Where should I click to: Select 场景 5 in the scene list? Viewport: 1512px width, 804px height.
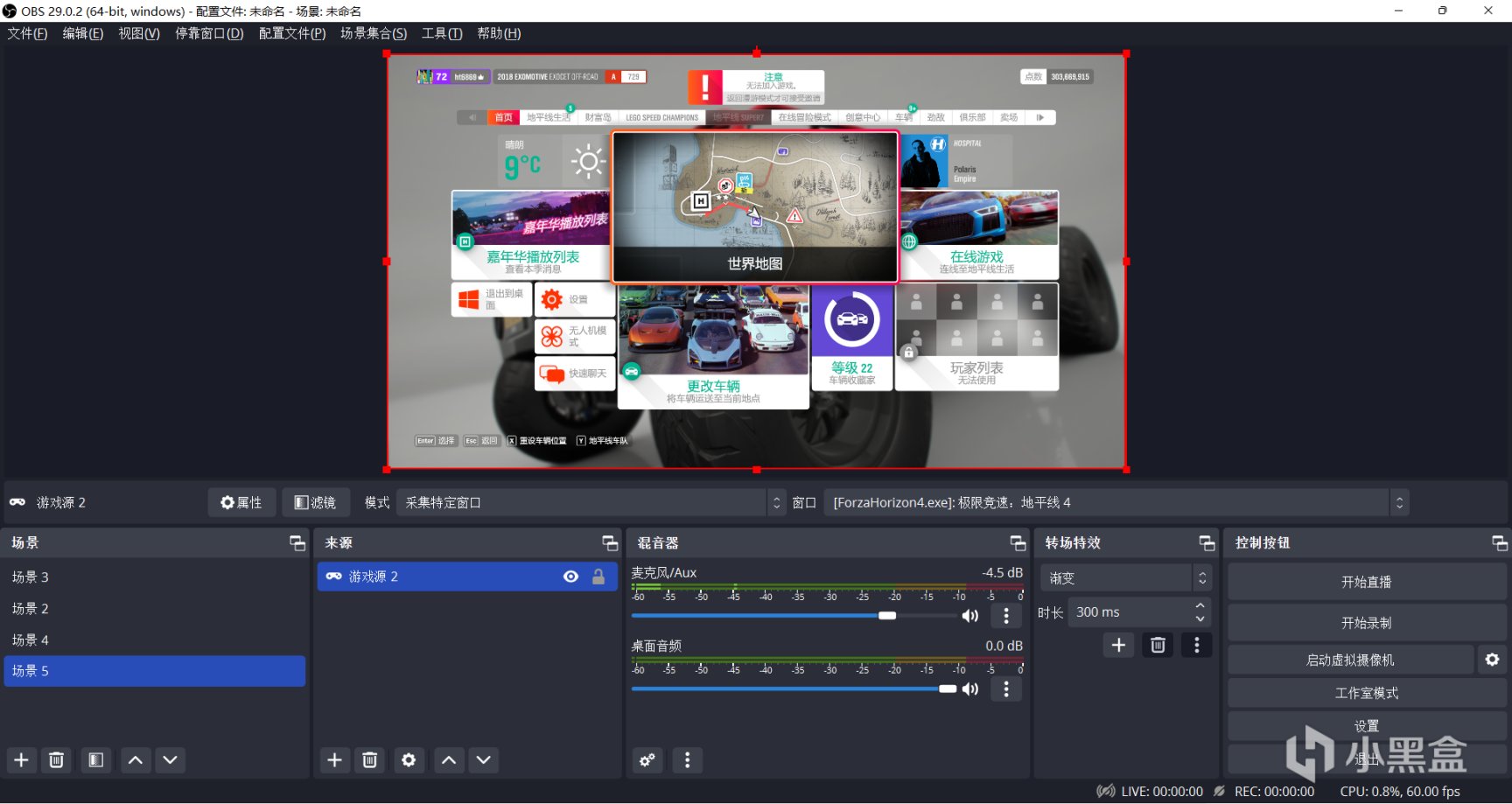tap(155, 671)
